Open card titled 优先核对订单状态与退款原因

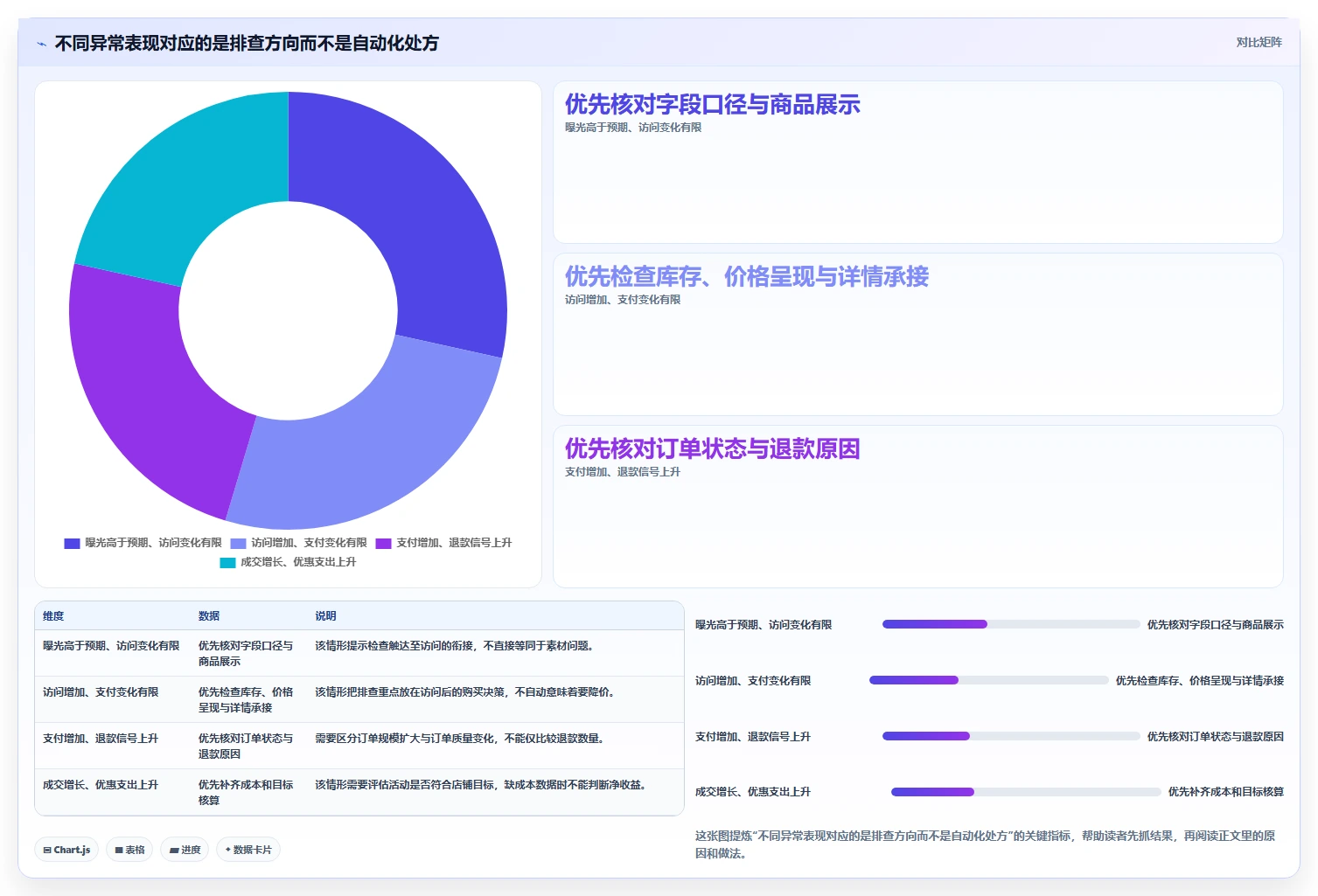(917, 507)
